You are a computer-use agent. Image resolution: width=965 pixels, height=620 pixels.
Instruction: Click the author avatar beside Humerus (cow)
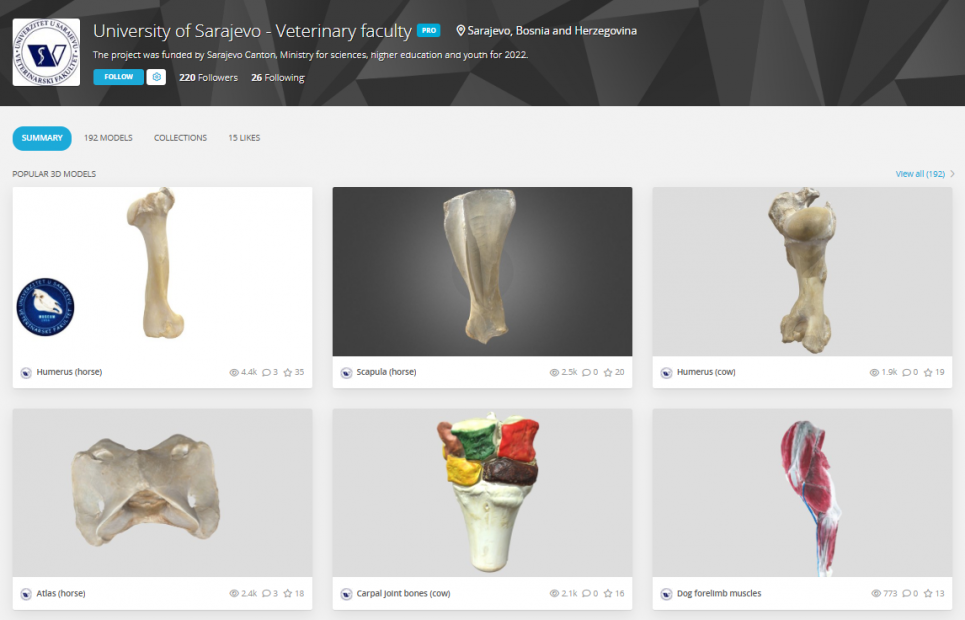666,372
